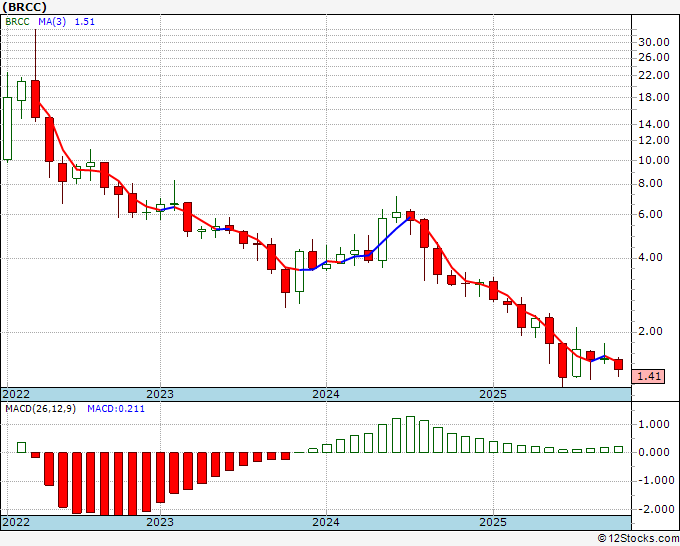Click the 12.00 price axis label
680x546 pixels.
pos(654,140)
